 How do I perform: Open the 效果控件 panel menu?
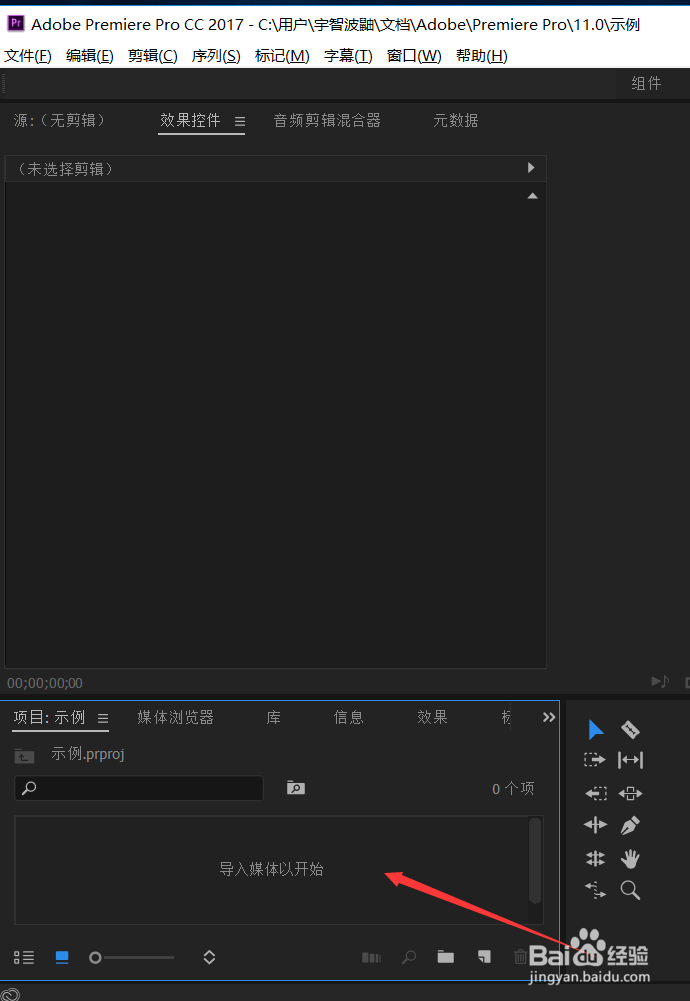240,121
